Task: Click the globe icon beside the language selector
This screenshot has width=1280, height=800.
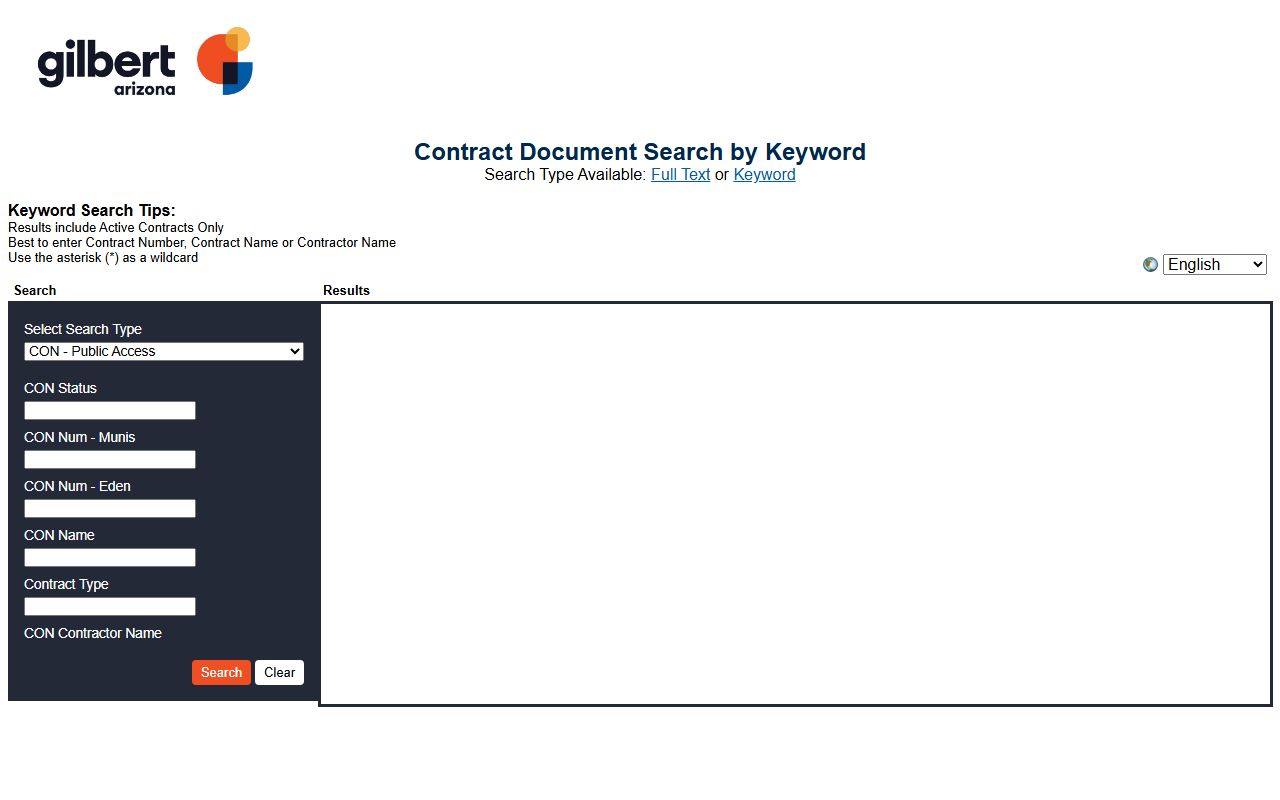Action: pyautogui.click(x=1150, y=265)
